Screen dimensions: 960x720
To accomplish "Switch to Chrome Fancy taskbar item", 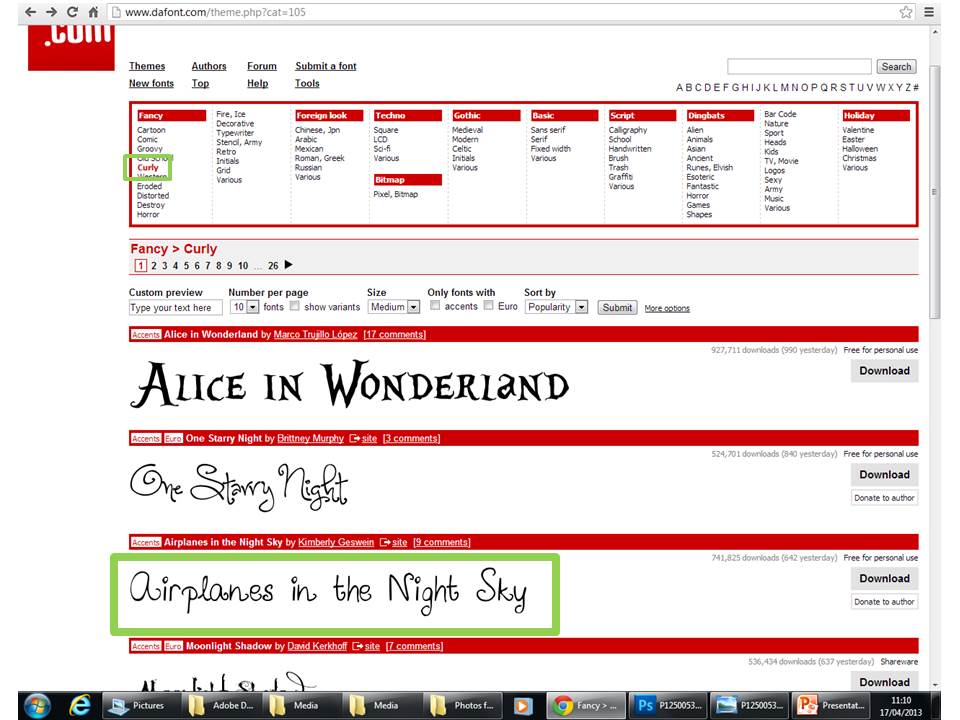I will [585, 706].
